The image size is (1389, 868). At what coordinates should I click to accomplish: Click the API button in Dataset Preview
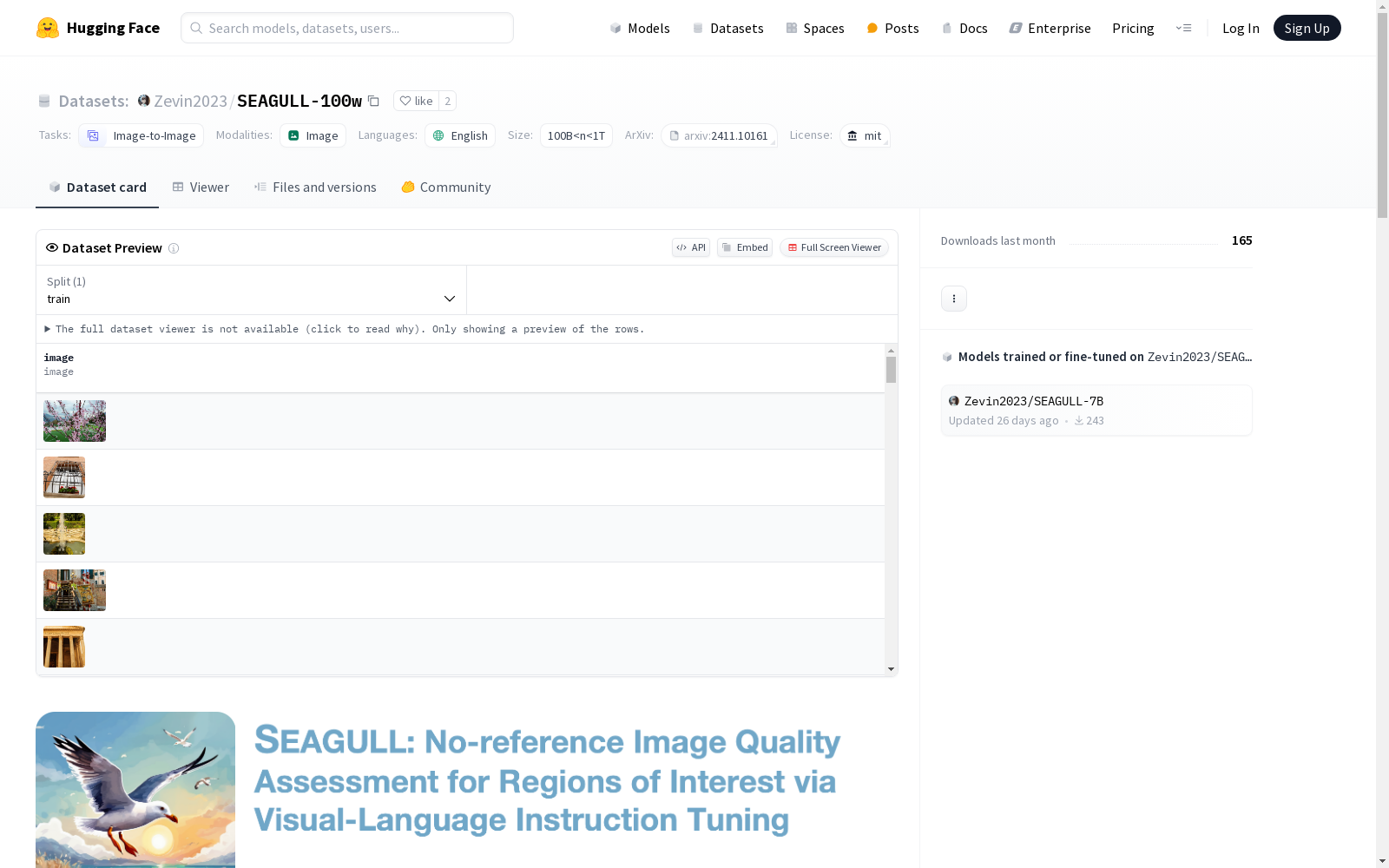click(x=691, y=247)
